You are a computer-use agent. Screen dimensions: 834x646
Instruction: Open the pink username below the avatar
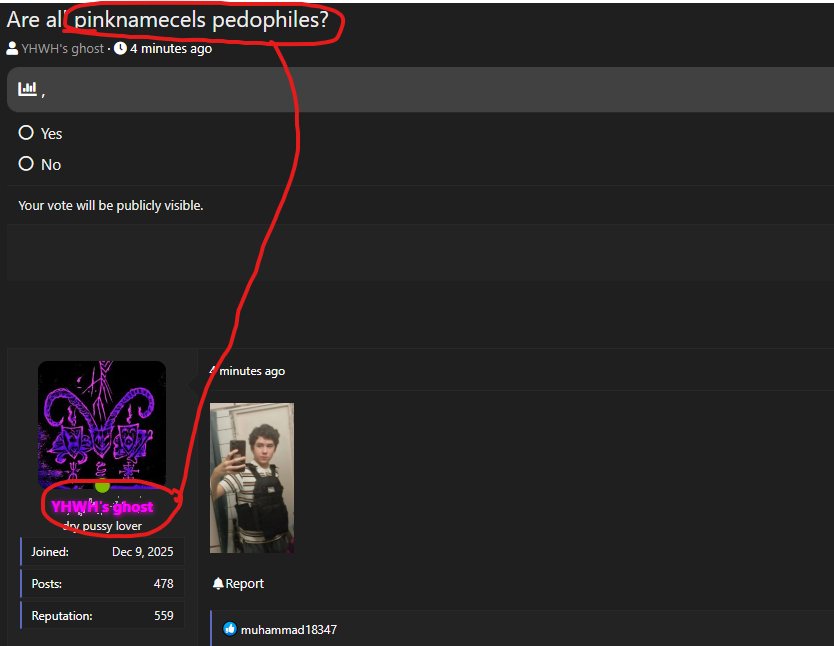(x=102, y=507)
